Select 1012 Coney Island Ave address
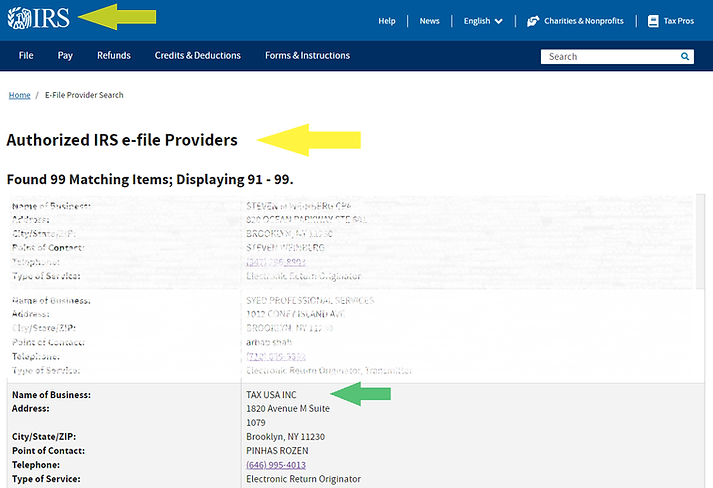This screenshot has height=488, width=713. pyautogui.click(x=296, y=314)
